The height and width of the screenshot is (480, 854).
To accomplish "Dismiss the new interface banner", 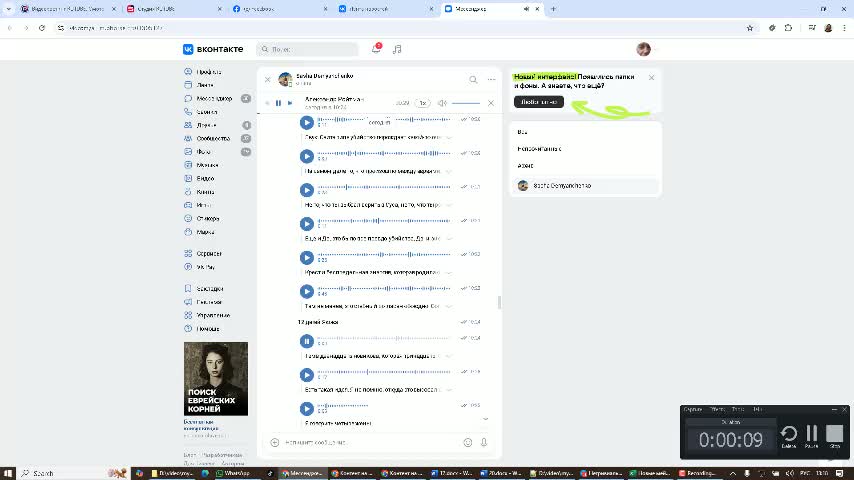I will click(651, 78).
